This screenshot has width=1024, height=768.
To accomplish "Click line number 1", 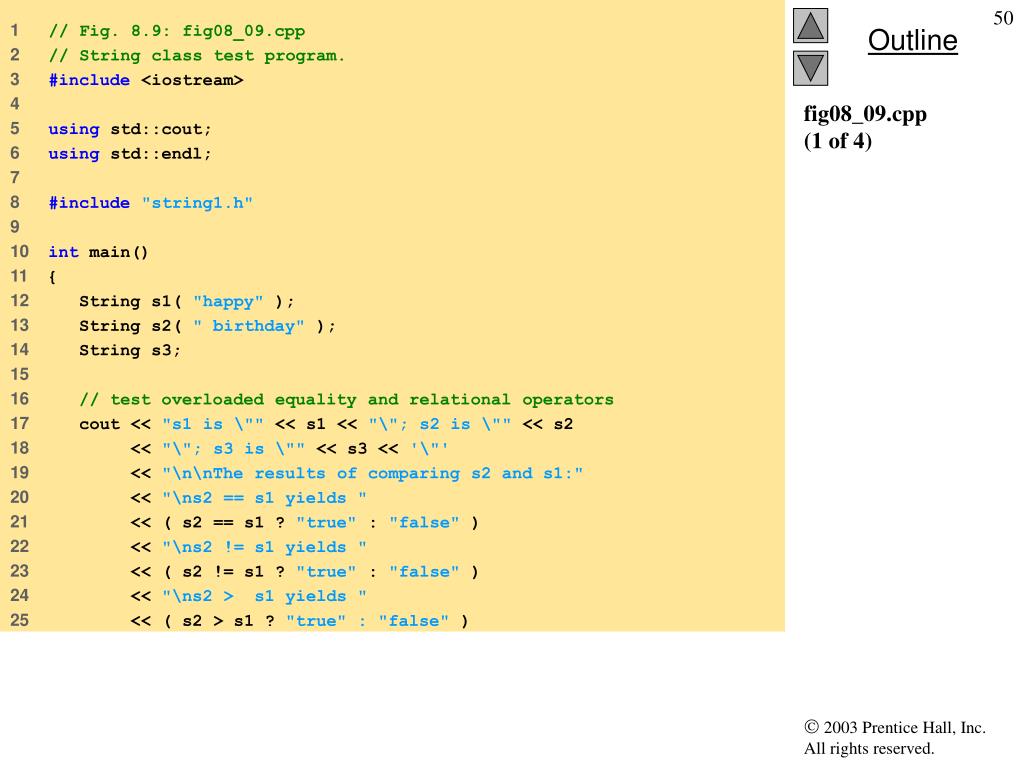I will pyautogui.click(x=14, y=31).
